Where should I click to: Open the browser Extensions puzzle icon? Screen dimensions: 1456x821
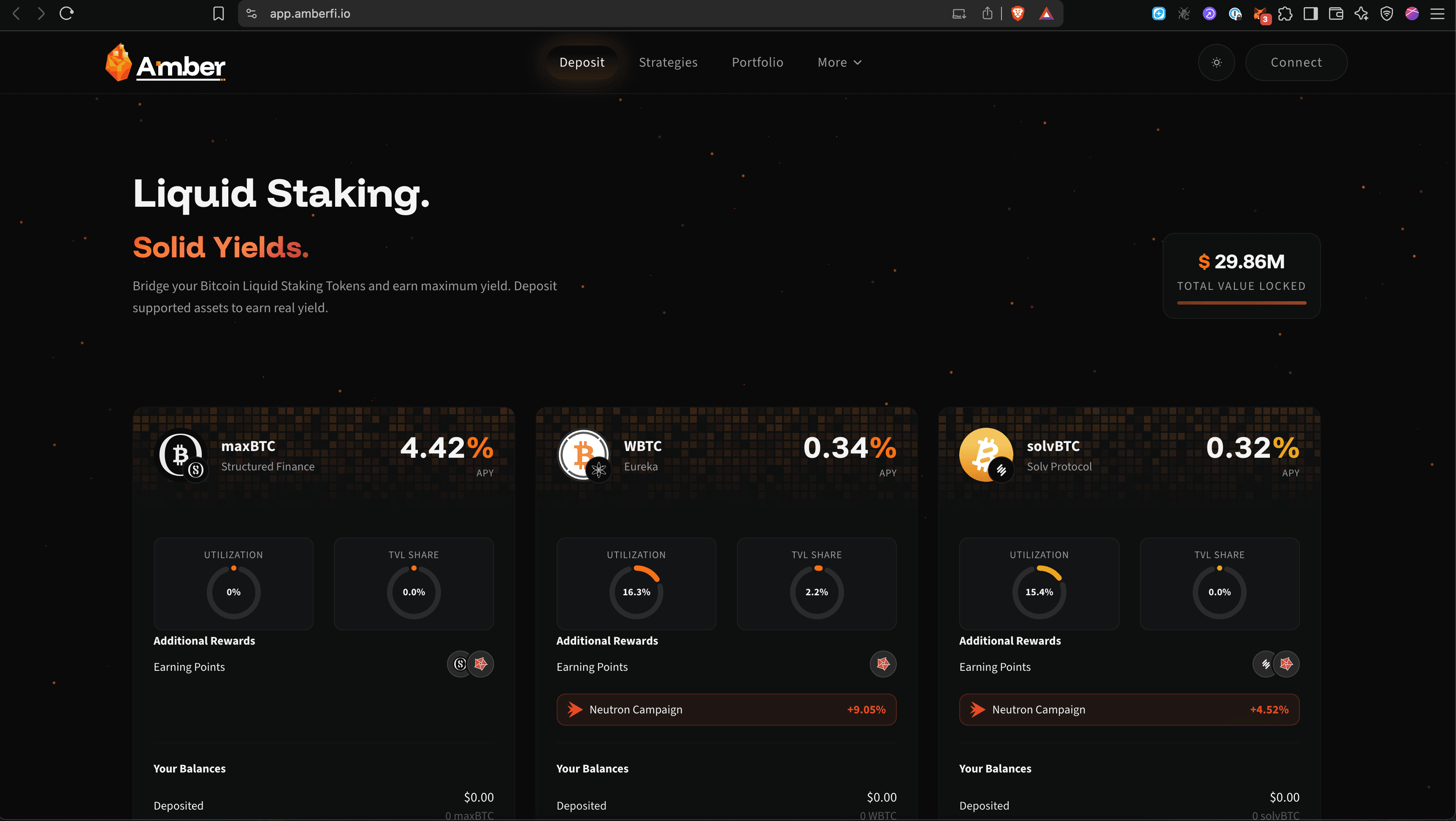coord(1285,14)
